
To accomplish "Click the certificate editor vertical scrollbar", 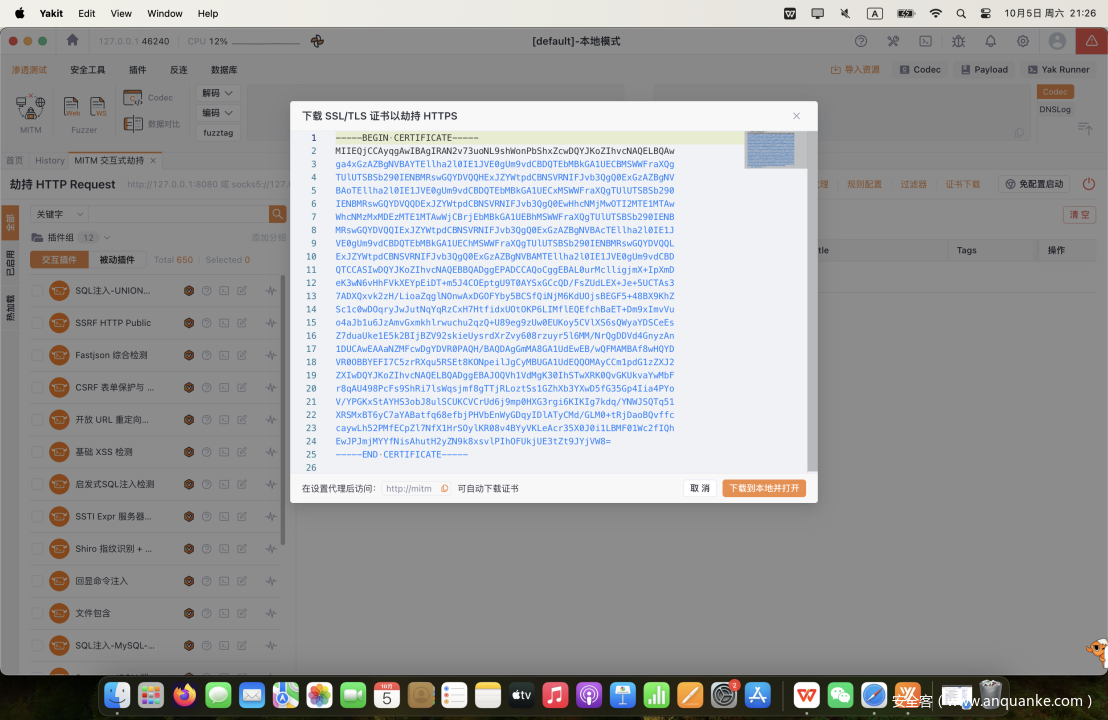I will 812,301.
